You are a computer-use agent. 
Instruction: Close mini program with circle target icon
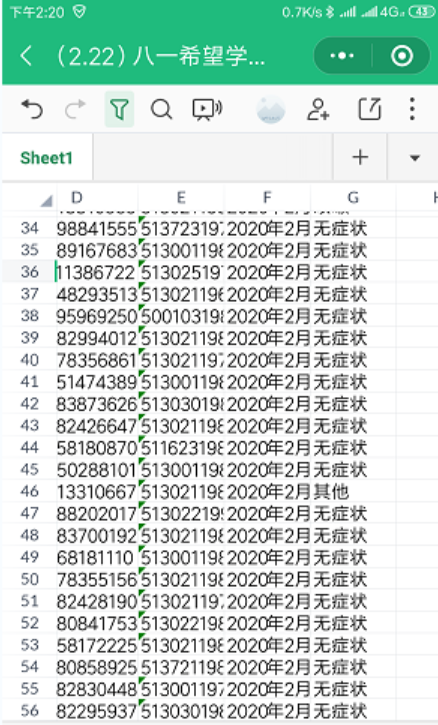401,56
